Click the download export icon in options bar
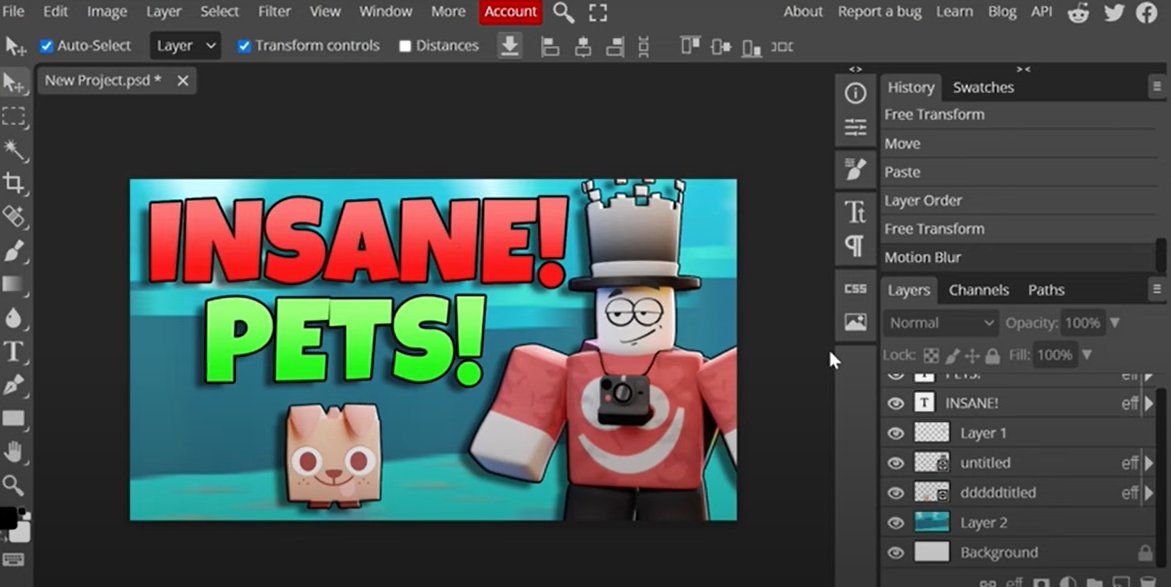Viewport: 1171px width, 587px height. [509, 46]
